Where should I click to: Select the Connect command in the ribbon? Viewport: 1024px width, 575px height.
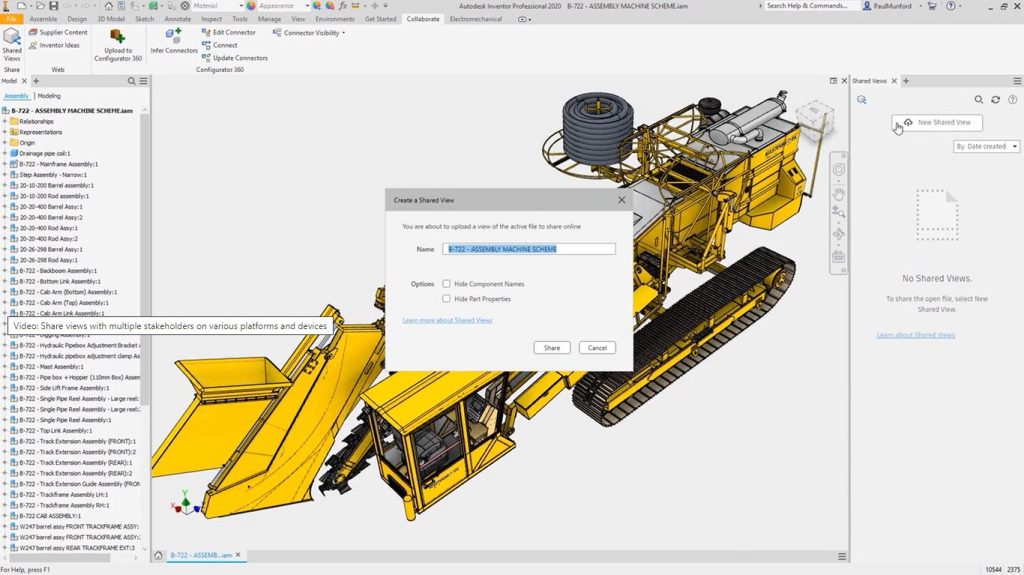tap(219, 45)
